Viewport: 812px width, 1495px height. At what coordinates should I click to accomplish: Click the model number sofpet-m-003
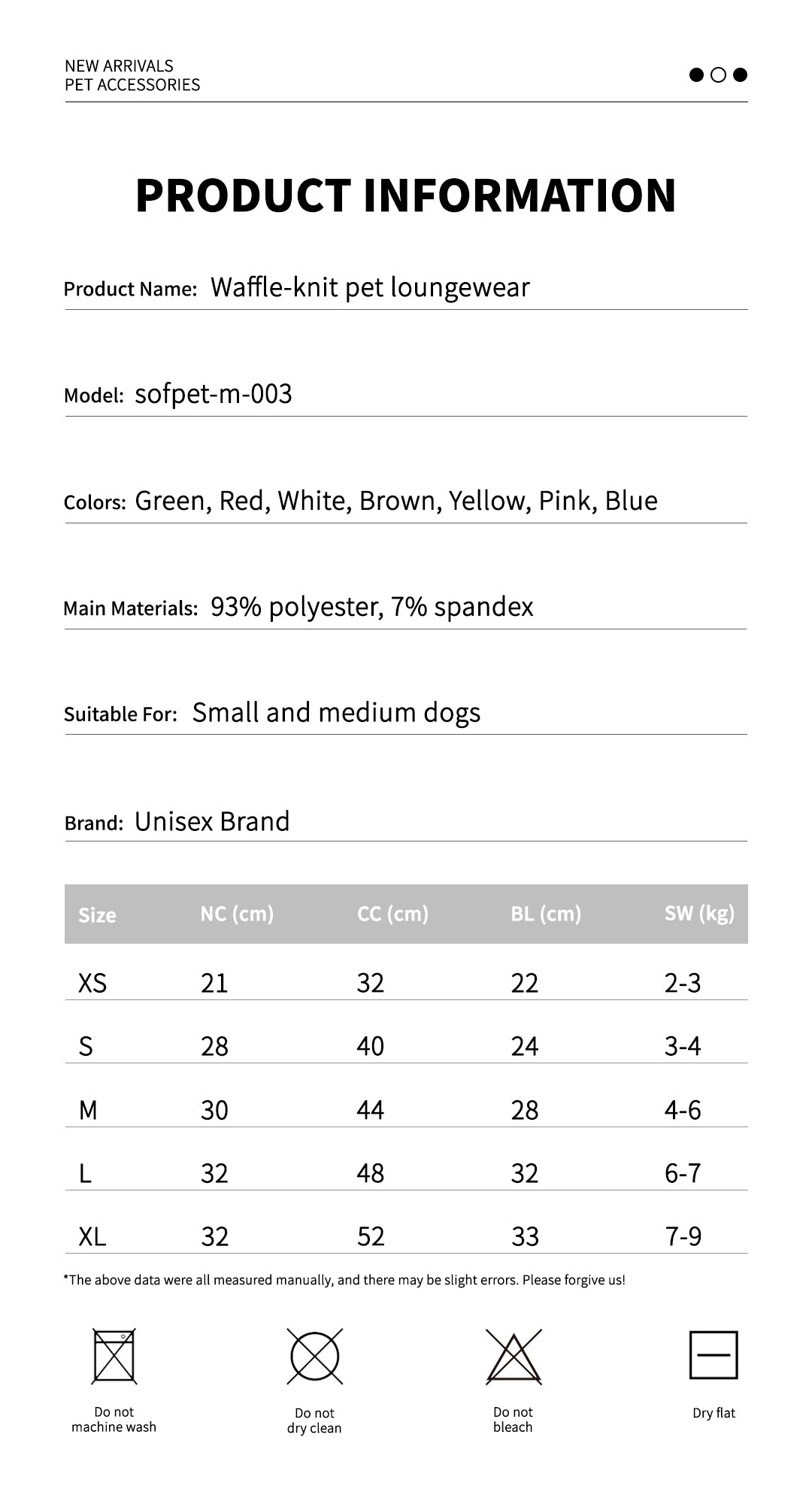(x=214, y=394)
